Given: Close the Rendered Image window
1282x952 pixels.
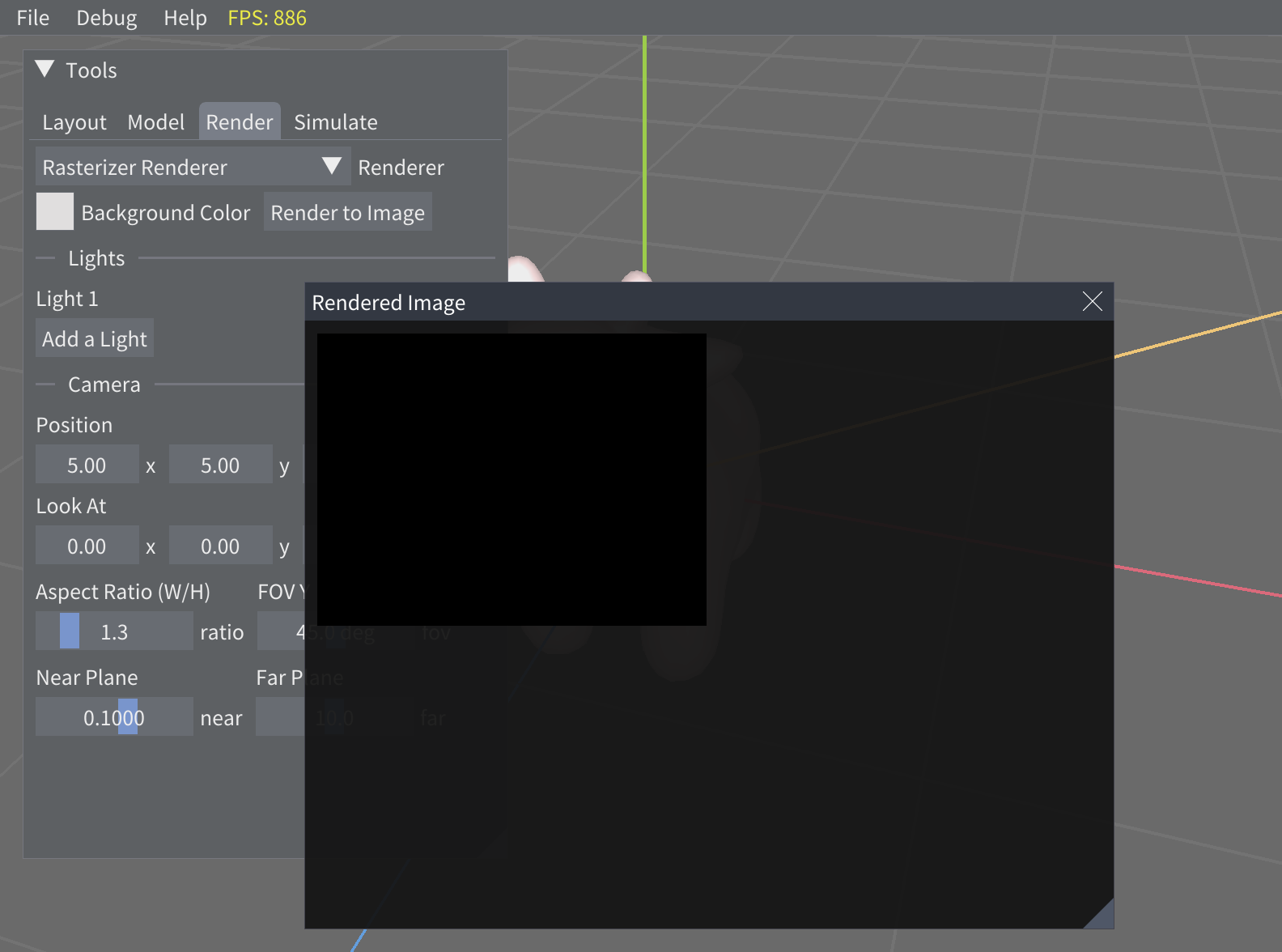Looking at the screenshot, I should 1092,302.
